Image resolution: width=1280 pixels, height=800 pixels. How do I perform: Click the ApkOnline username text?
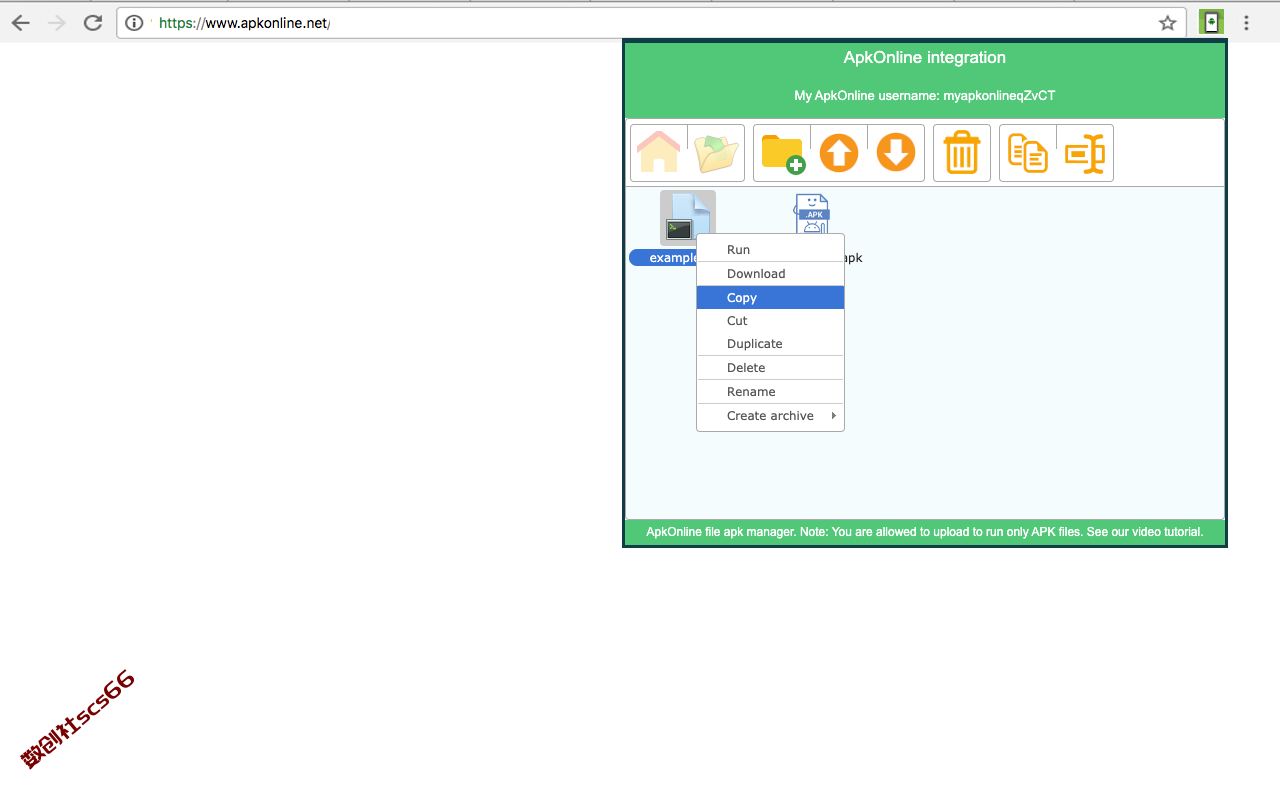point(925,96)
